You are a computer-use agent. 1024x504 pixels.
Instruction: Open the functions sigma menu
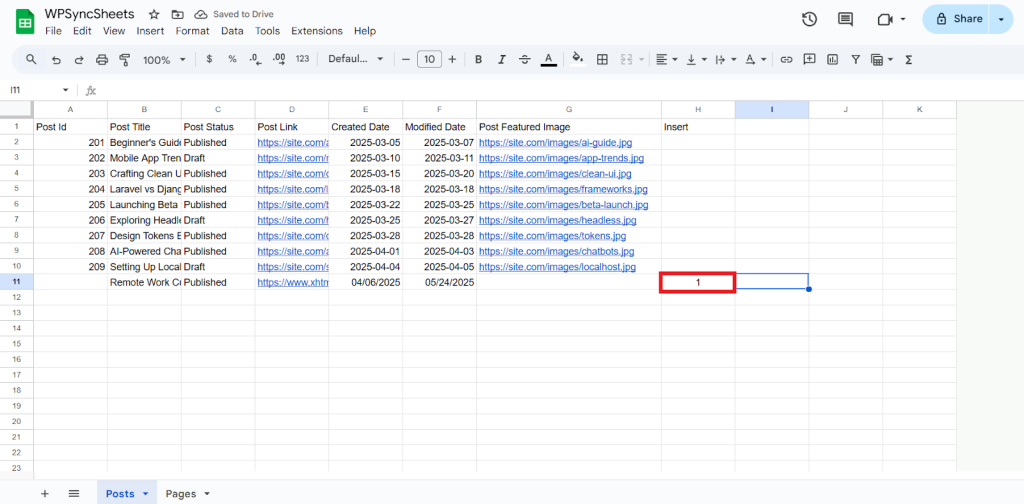908,59
